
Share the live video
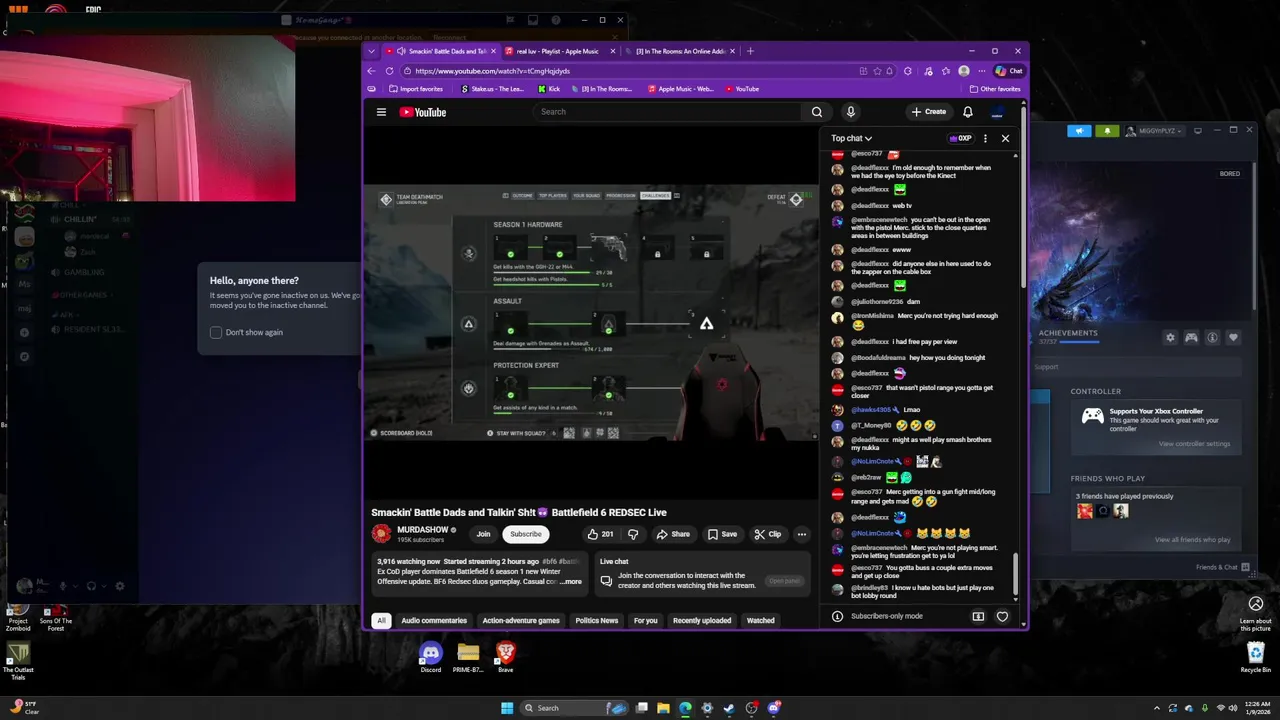tap(673, 534)
